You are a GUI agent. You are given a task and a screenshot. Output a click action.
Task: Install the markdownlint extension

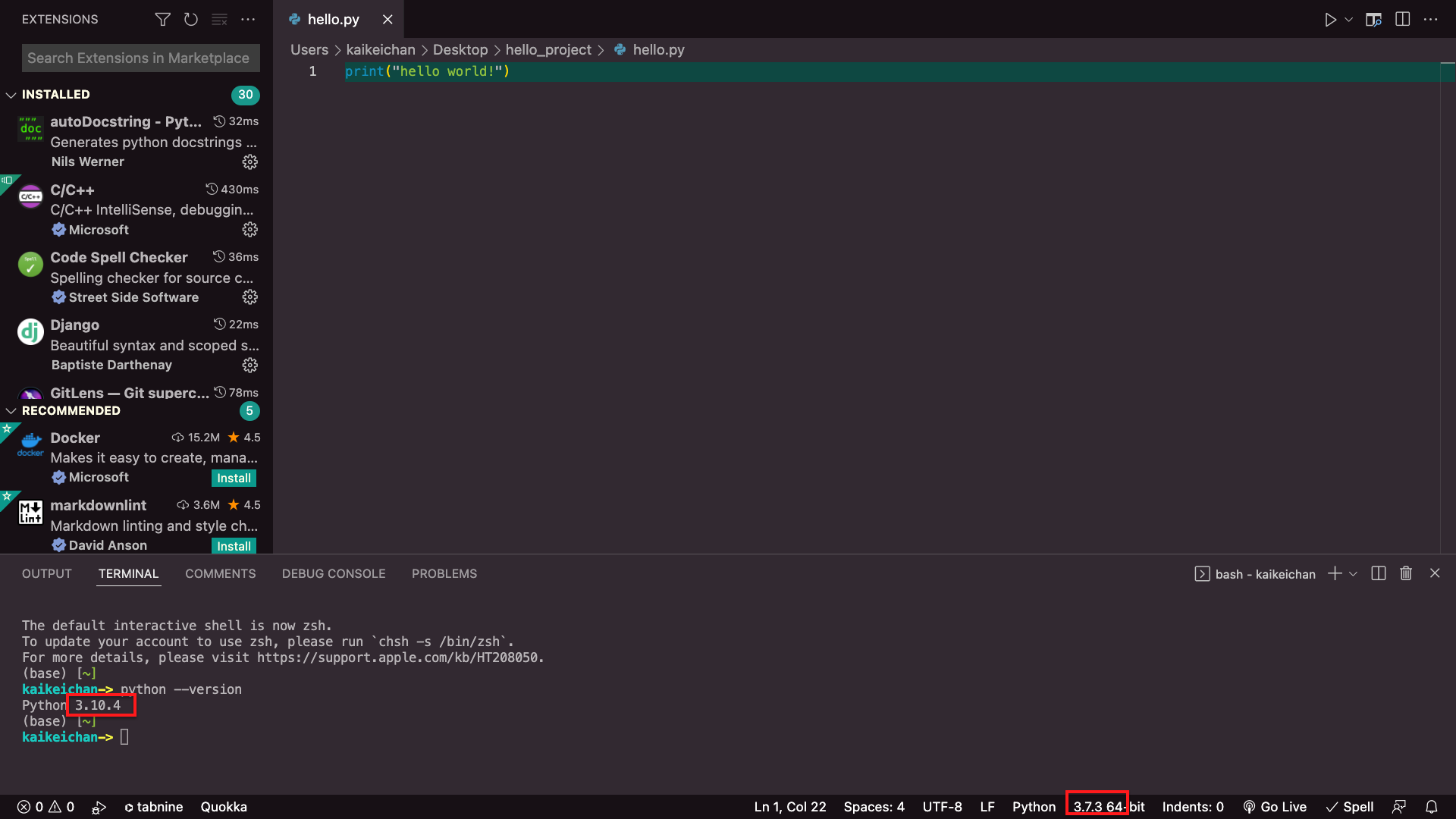[235, 545]
